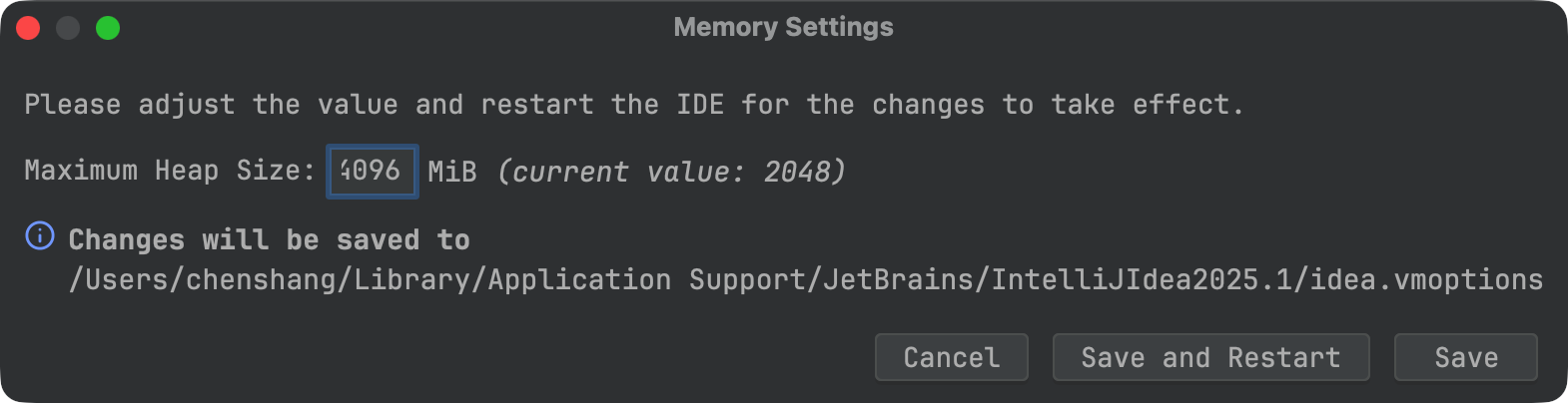This screenshot has height=403, width=1568.
Task: Click the 'Changes will be saved to' heading
Action: click(269, 240)
